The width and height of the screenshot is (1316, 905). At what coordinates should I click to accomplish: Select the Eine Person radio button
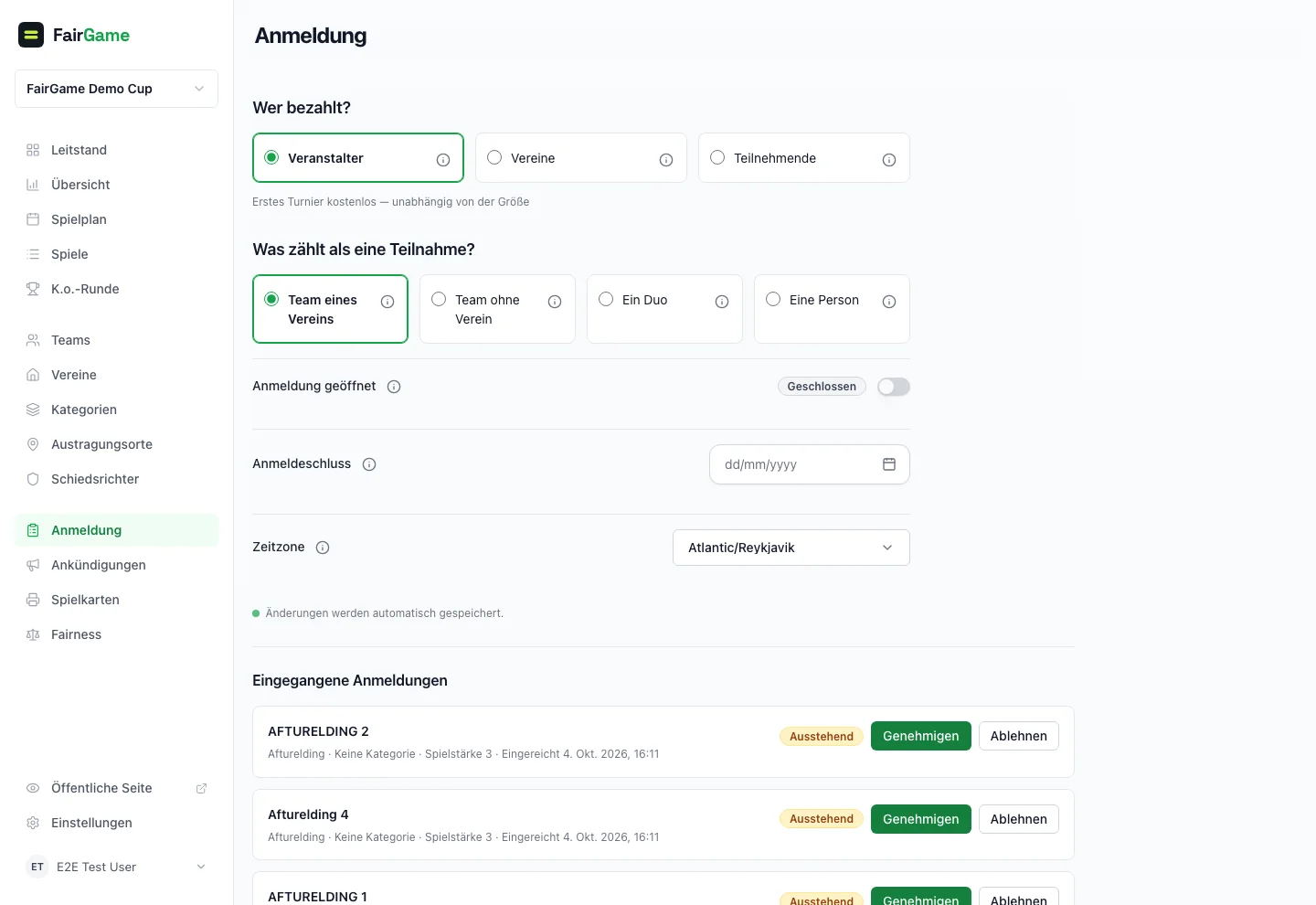coord(773,299)
